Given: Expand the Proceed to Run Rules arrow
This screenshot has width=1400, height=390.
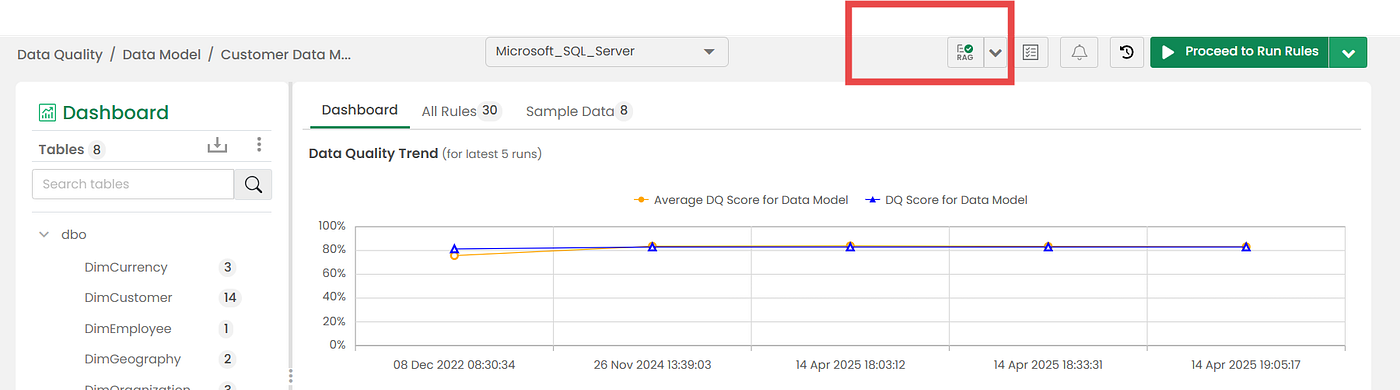Looking at the screenshot, I should 1348,52.
